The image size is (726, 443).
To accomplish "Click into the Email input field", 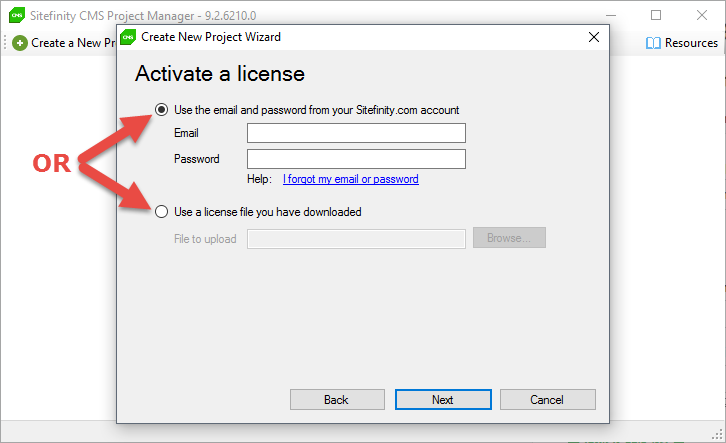I will pos(356,133).
